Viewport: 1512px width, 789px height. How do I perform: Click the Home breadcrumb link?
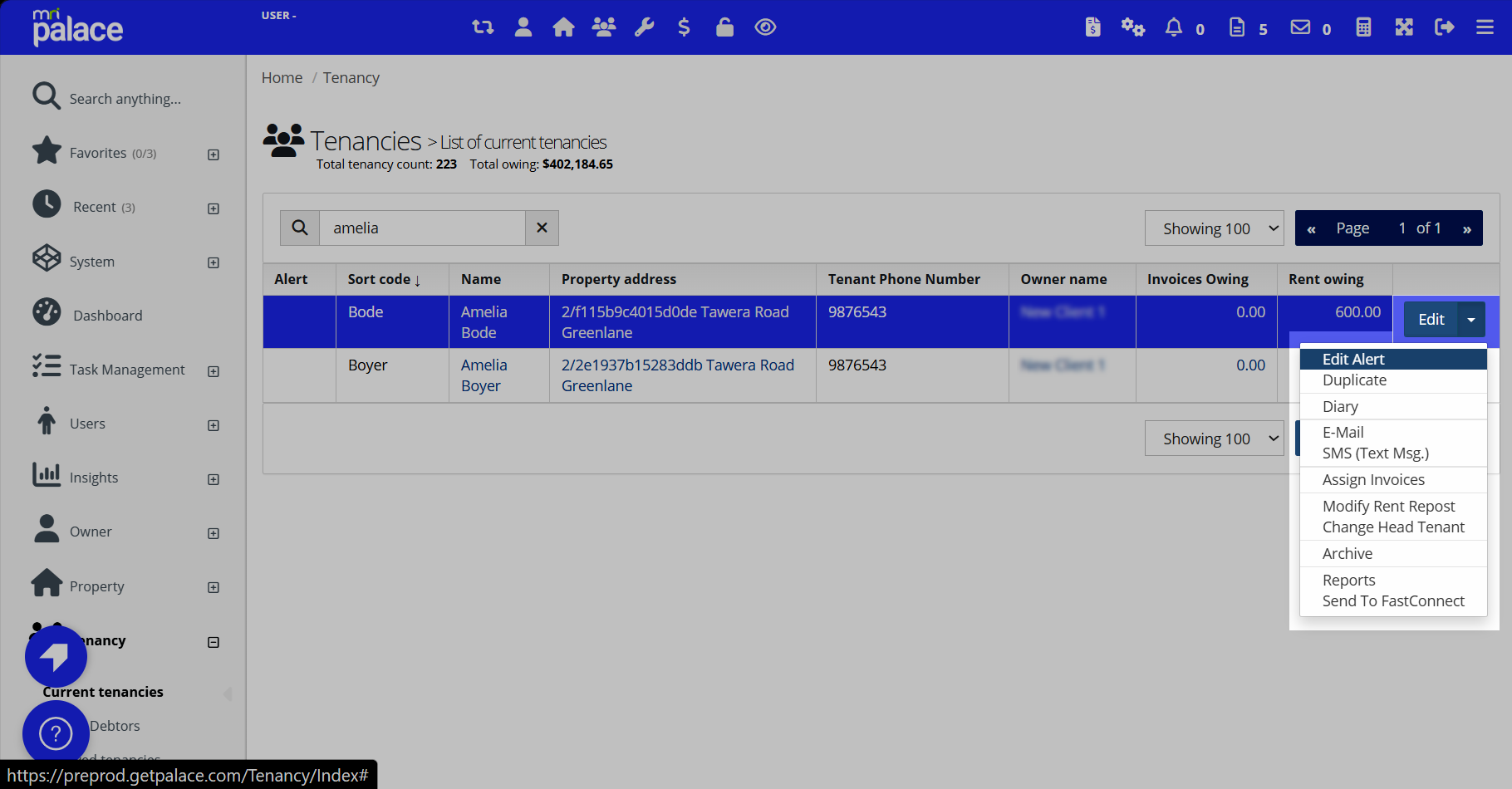[x=282, y=77]
